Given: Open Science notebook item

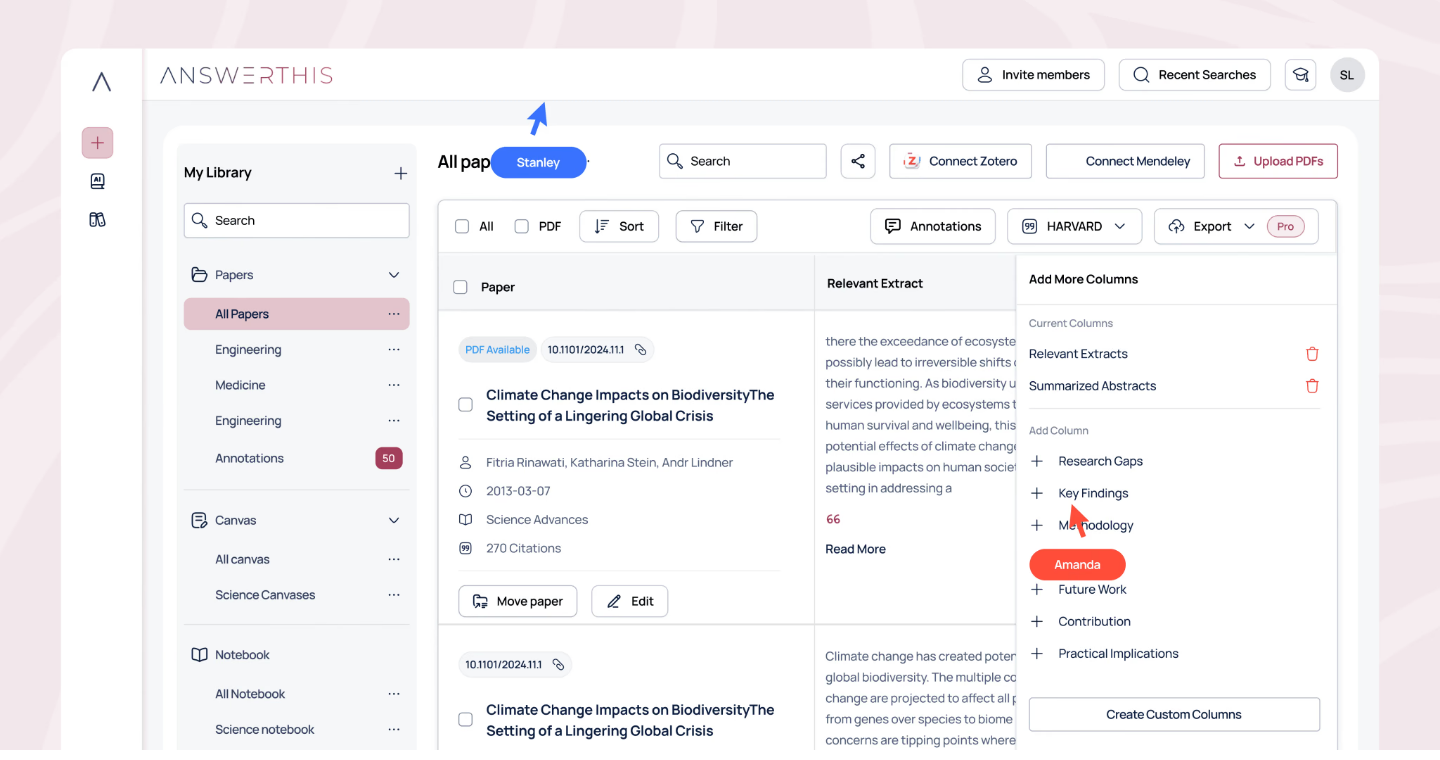Looking at the screenshot, I should (265, 730).
